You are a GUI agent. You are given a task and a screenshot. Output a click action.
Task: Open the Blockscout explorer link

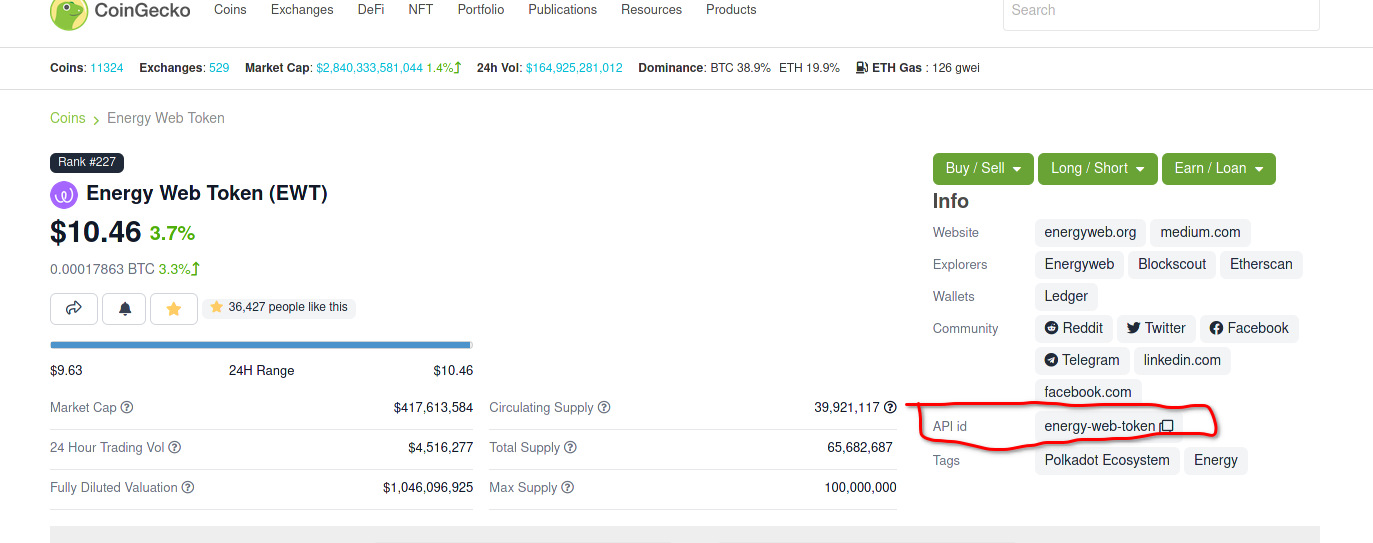1172,264
